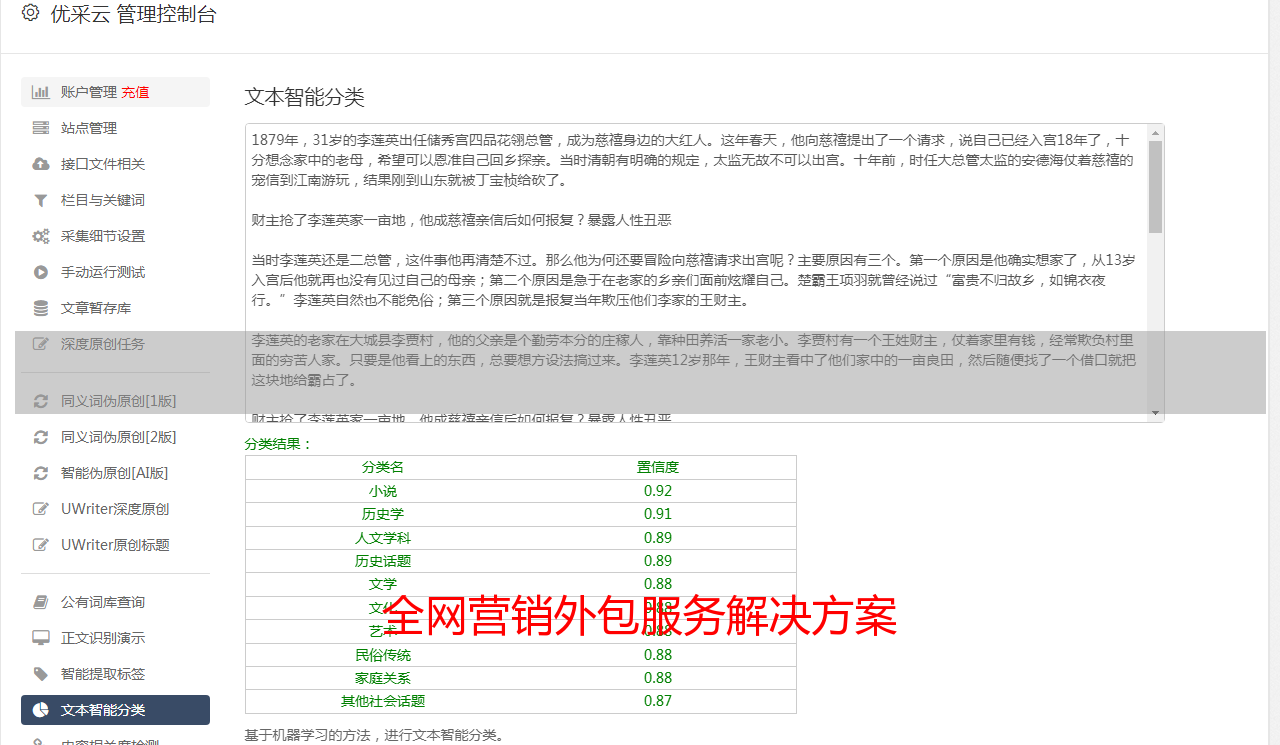Click the monitor icon for 正文识别演示
This screenshot has height=745, width=1280.
tap(41, 638)
